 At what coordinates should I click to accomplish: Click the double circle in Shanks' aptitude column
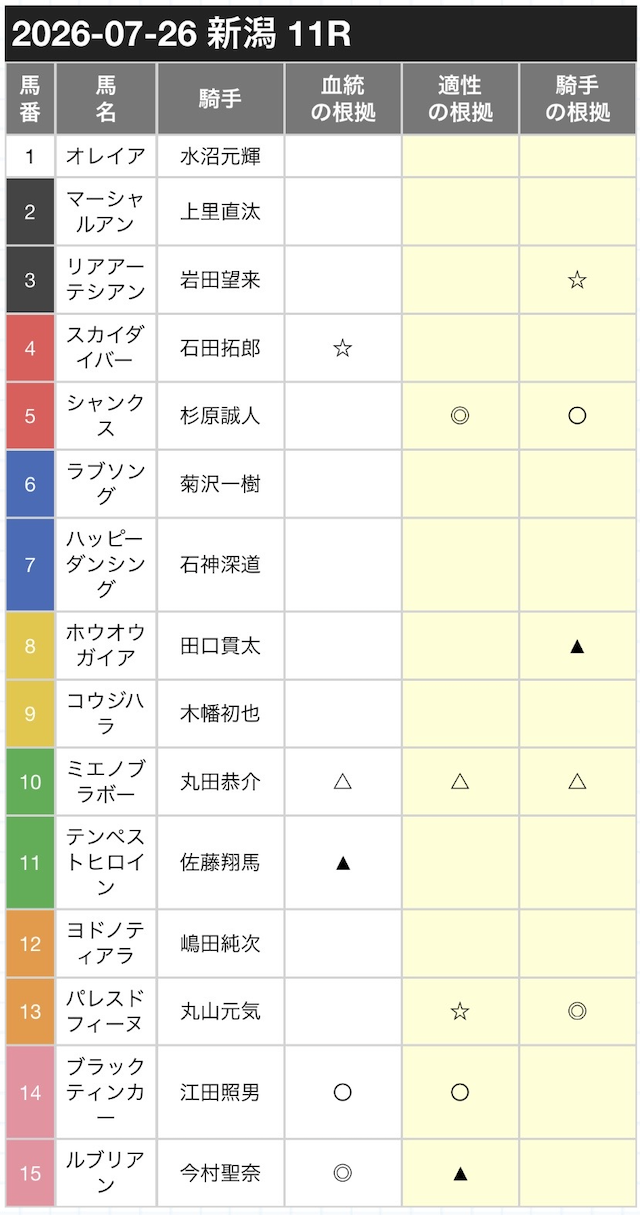pos(460,415)
